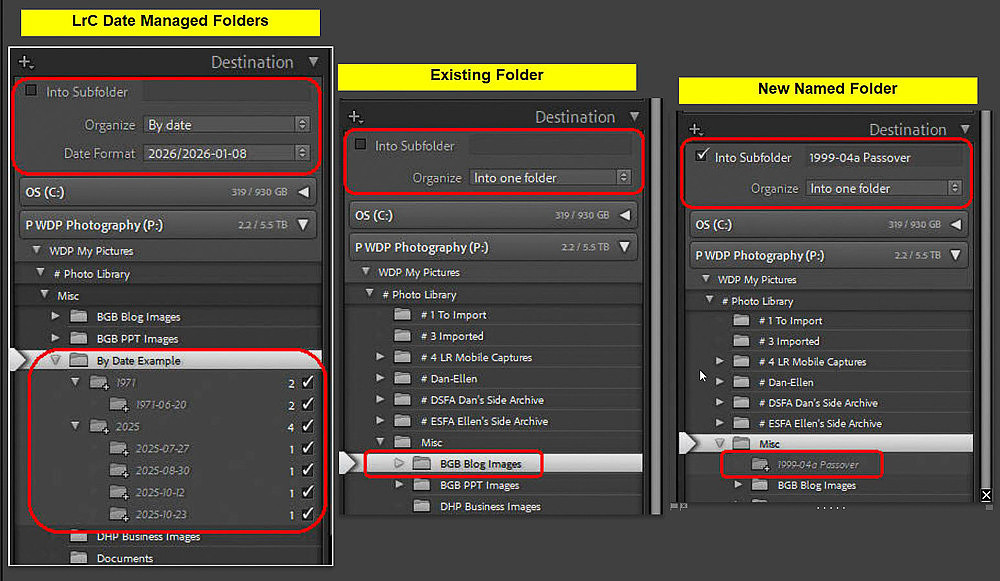Collapse the 2025 folder tree
Image resolution: width=1000 pixels, height=581 pixels.
tap(75, 425)
